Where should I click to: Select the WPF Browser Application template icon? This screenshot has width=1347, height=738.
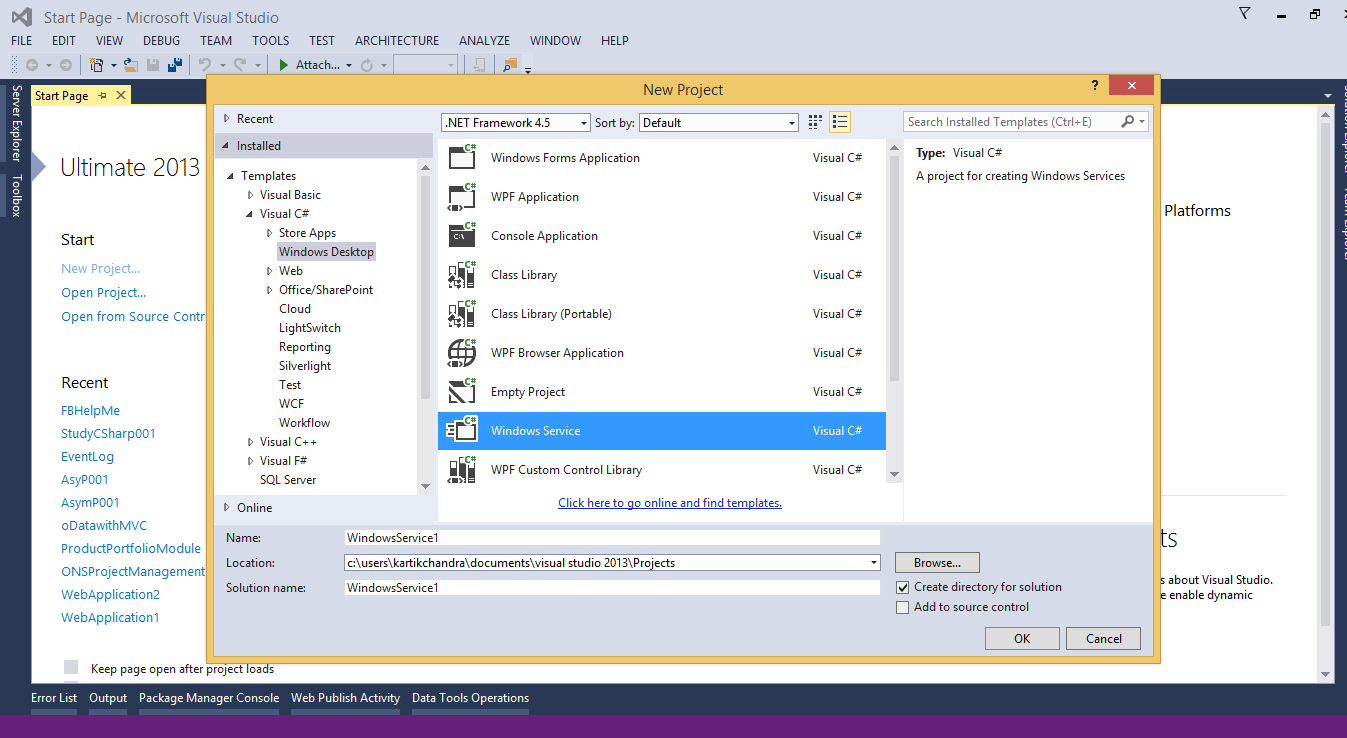pyautogui.click(x=462, y=352)
